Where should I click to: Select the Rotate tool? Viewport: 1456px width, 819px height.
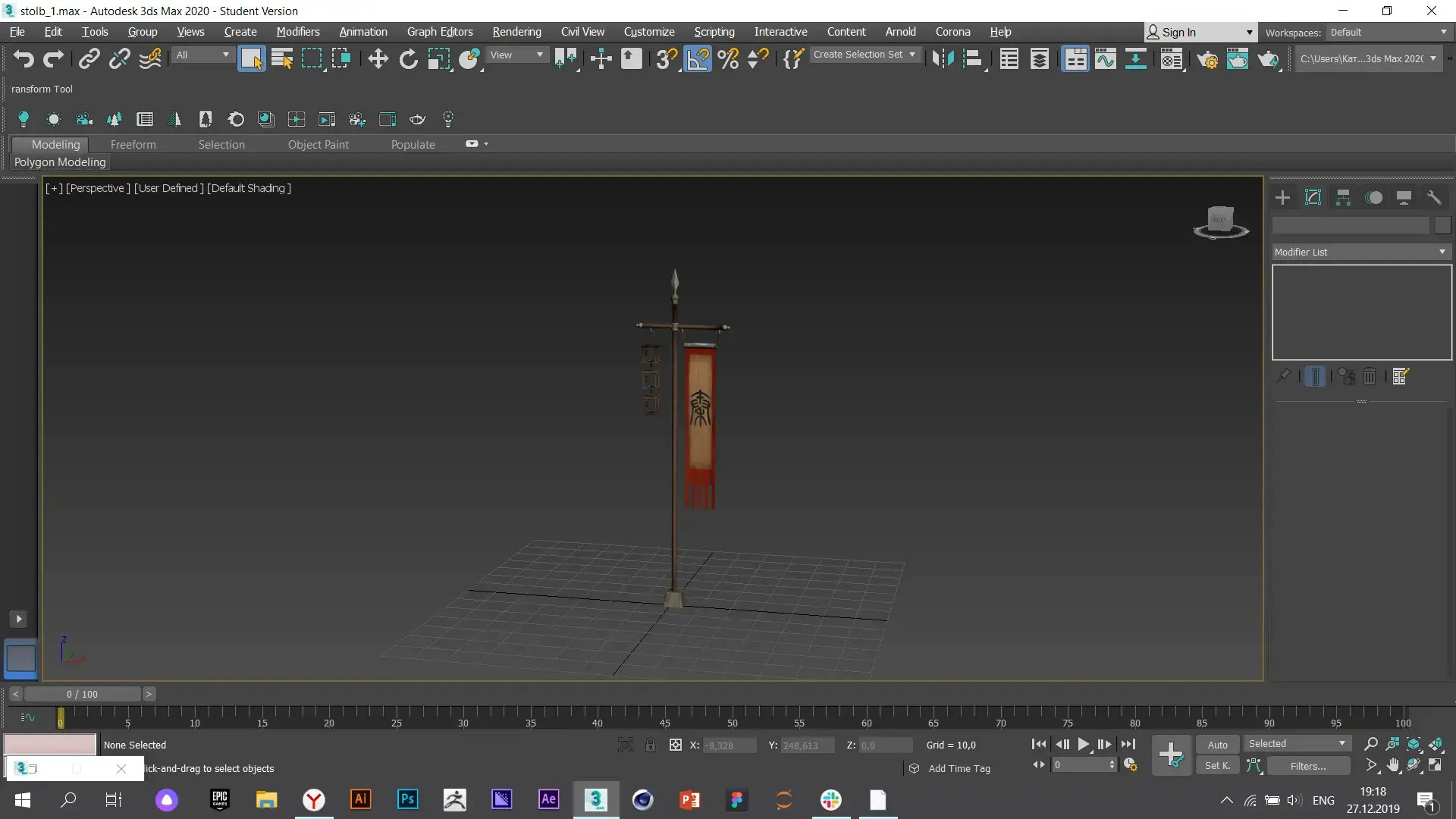tap(408, 58)
